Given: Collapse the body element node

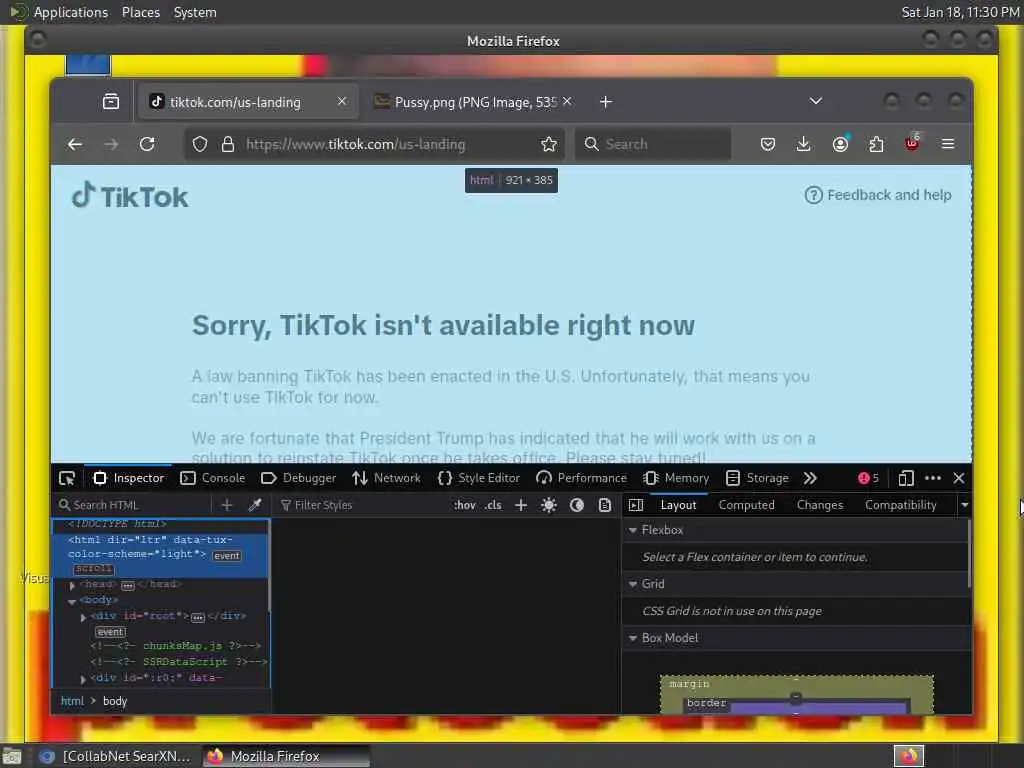Looking at the screenshot, I should click(x=72, y=601).
